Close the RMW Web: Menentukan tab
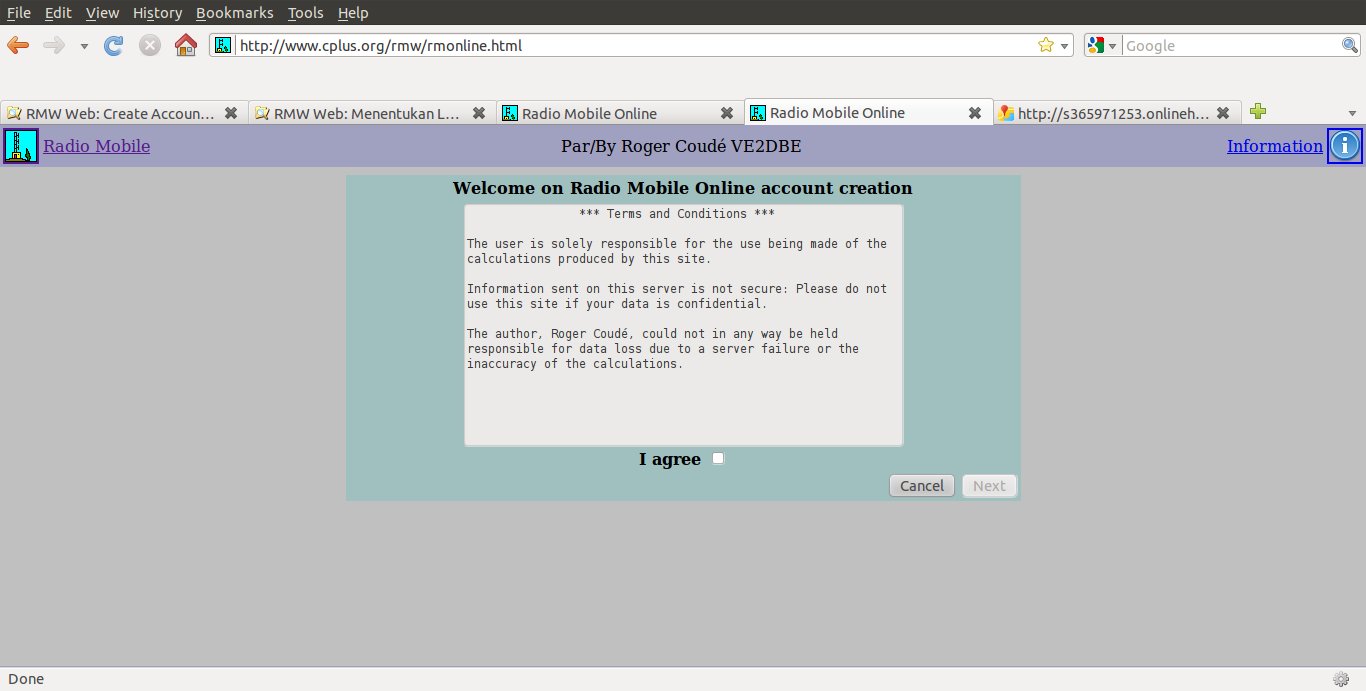Image resolution: width=1366 pixels, height=691 pixels. [x=479, y=113]
